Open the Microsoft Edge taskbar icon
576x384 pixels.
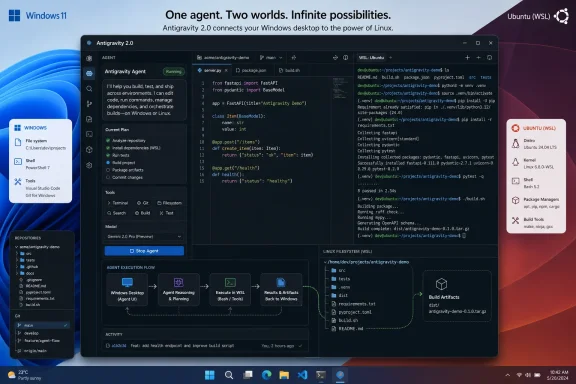point(266,375)
